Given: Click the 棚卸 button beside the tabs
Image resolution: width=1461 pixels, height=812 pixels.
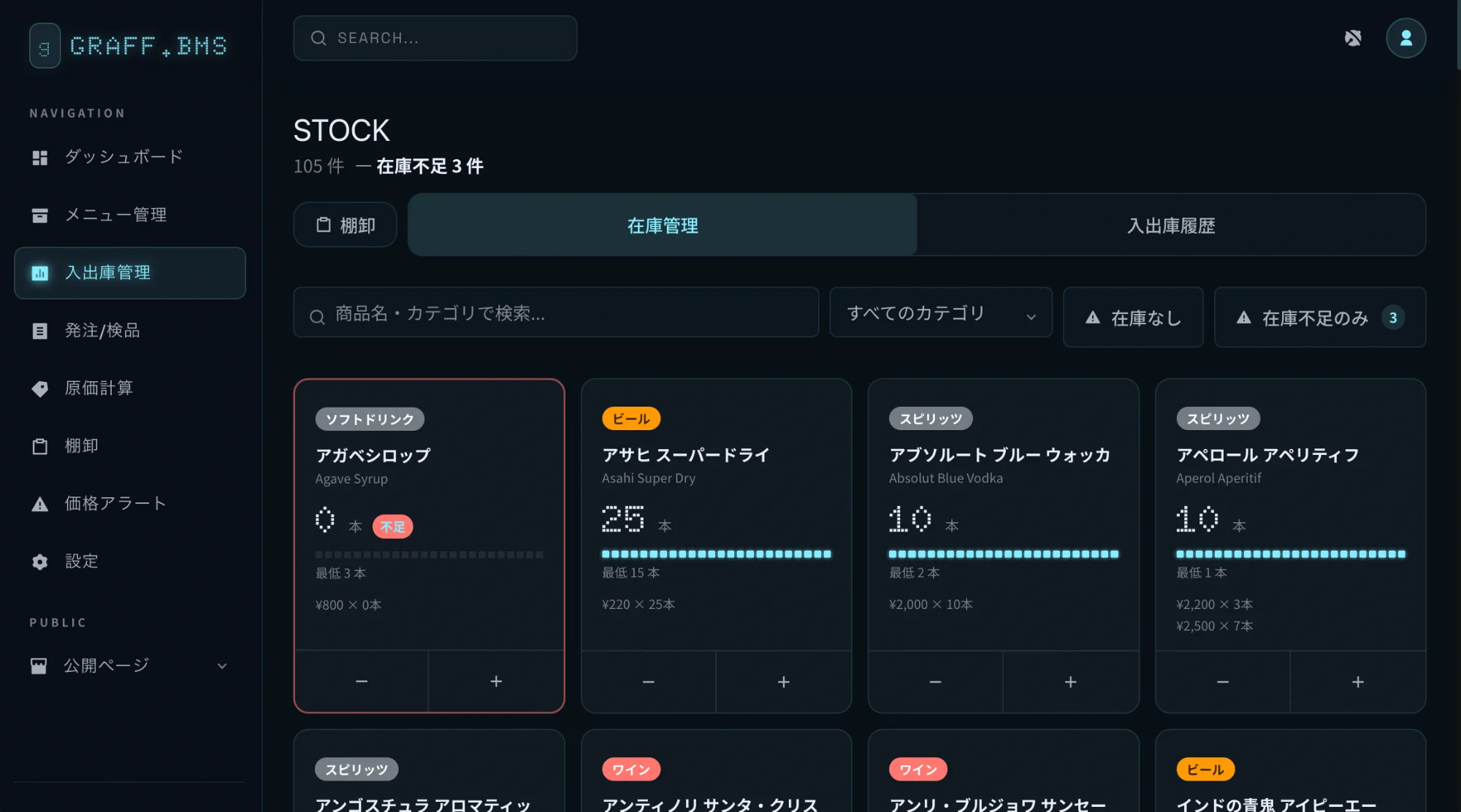Looking at the screenshot, I should click(x=345, y=225).
